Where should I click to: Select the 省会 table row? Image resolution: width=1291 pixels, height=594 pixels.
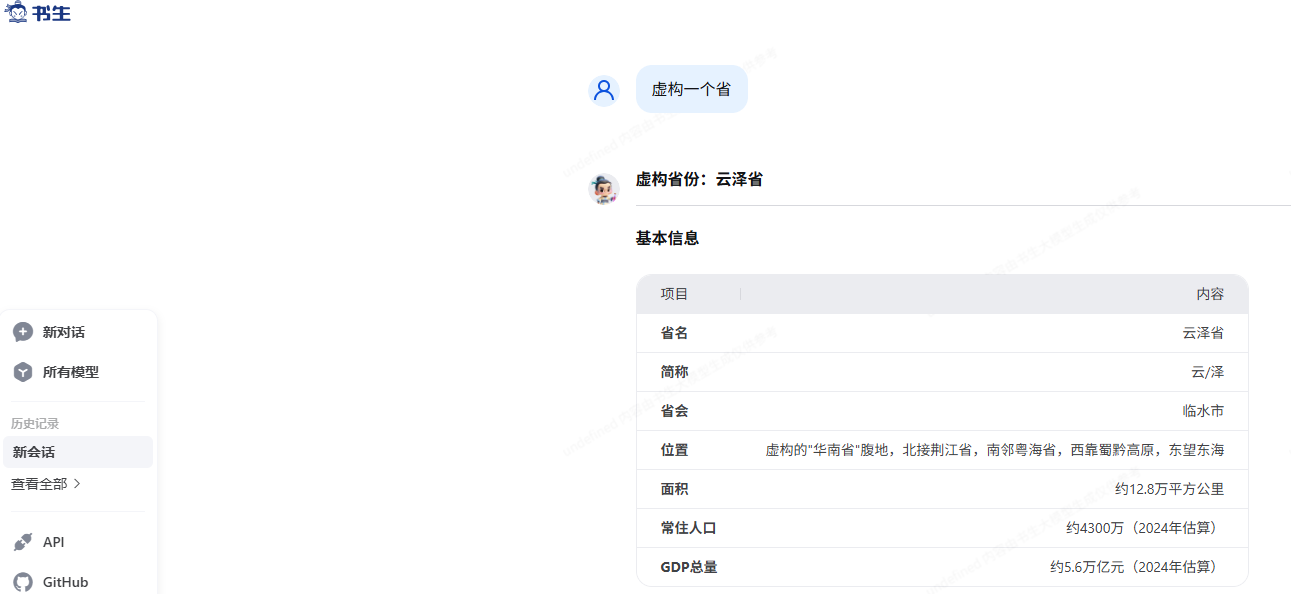942,411
